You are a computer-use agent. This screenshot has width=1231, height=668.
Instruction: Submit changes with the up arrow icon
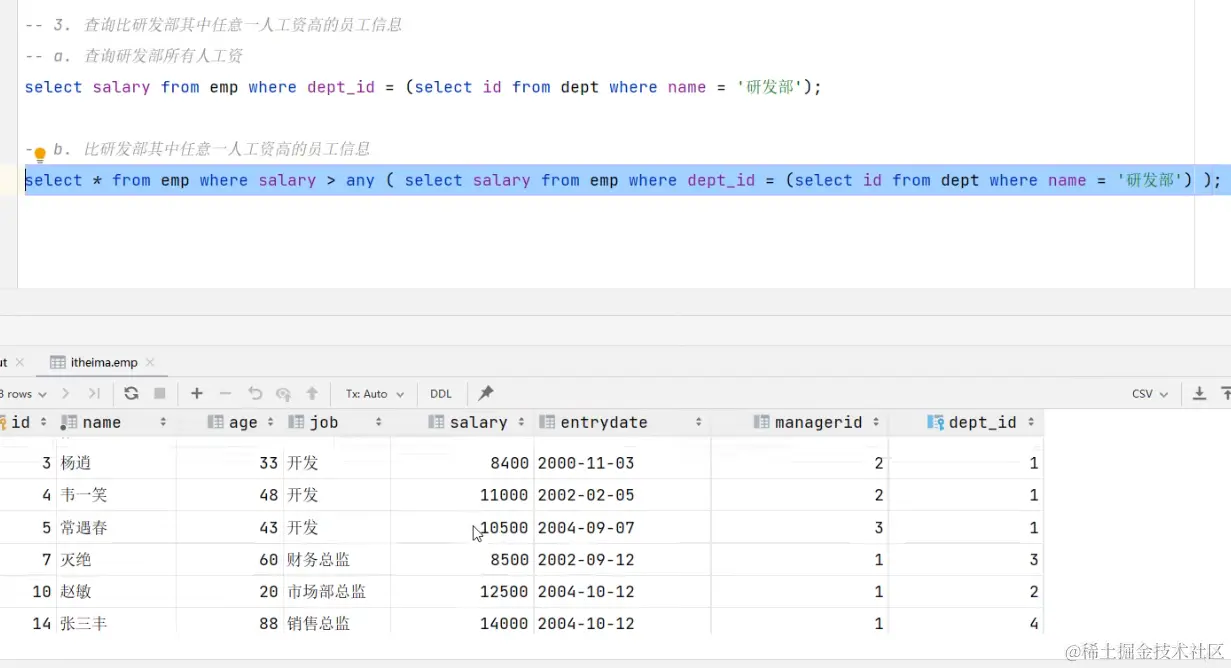click(x=312, y=394)
